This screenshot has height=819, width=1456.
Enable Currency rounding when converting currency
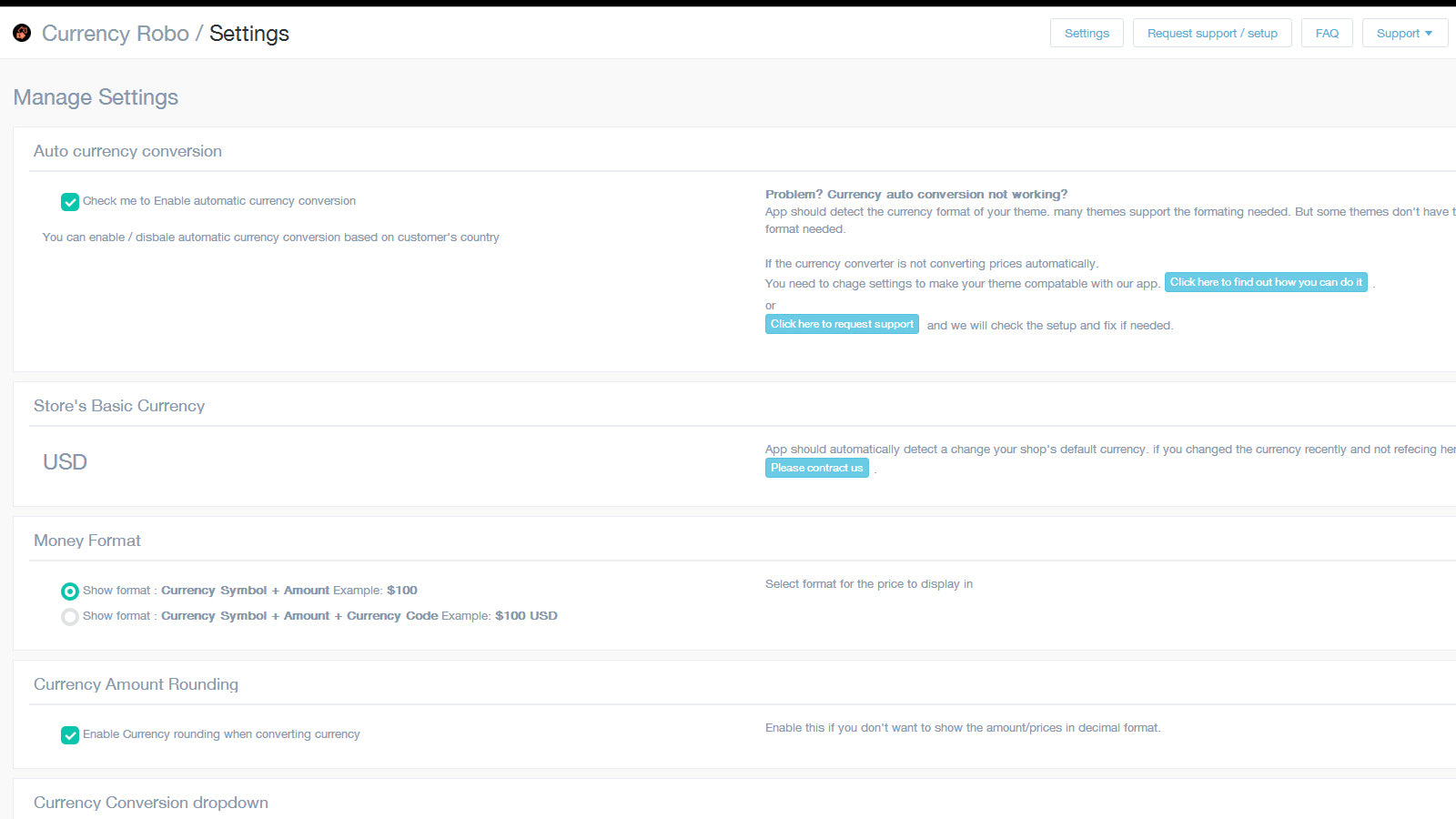[x=70, y=734]
